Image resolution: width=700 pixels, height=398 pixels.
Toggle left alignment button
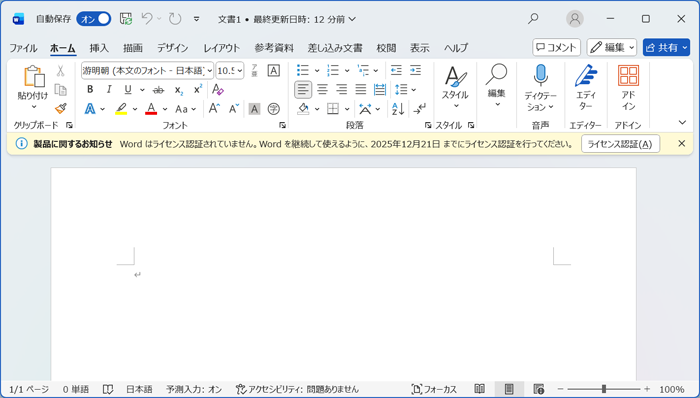pyautogui.click(x=303, y=90)
